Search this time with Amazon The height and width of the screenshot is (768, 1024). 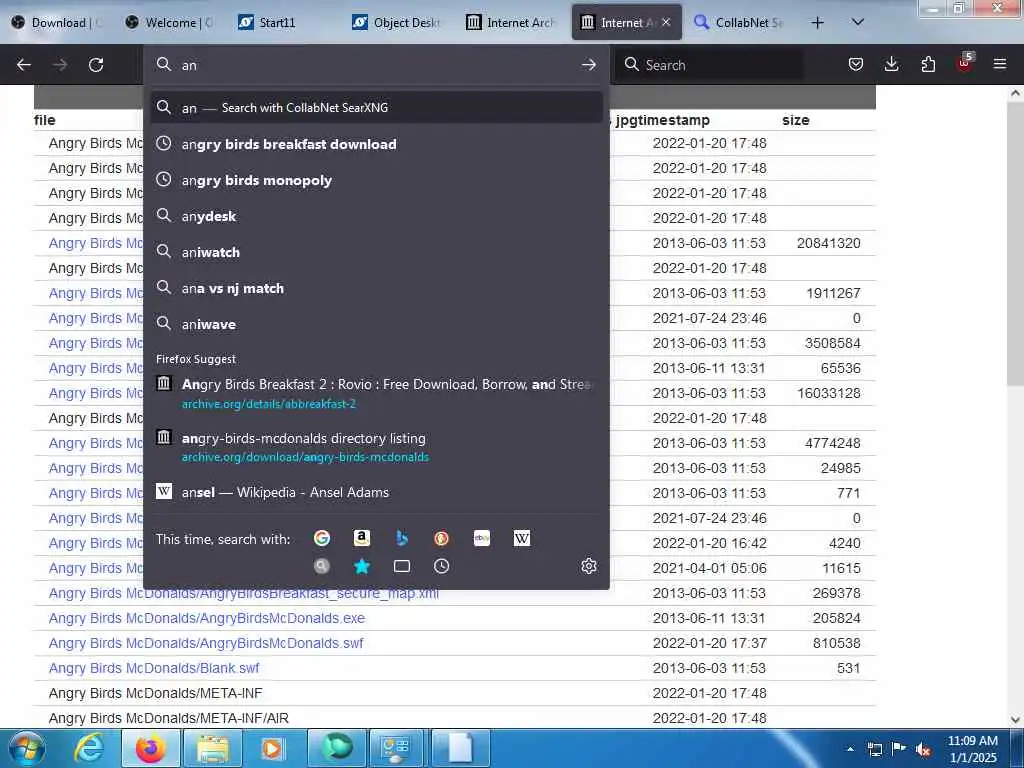[361, 538]
